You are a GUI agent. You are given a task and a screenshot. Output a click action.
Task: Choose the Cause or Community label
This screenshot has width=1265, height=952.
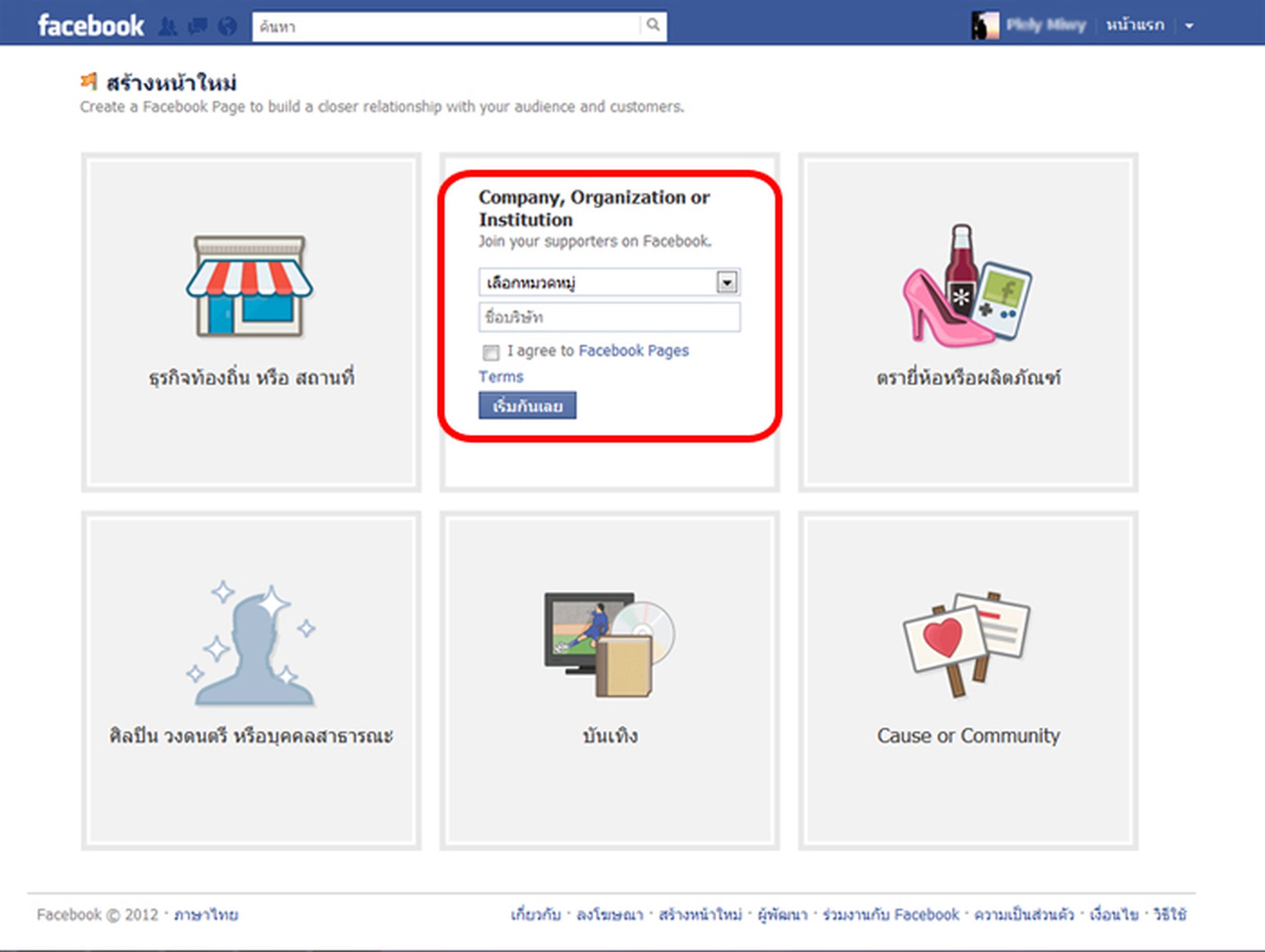968,736
